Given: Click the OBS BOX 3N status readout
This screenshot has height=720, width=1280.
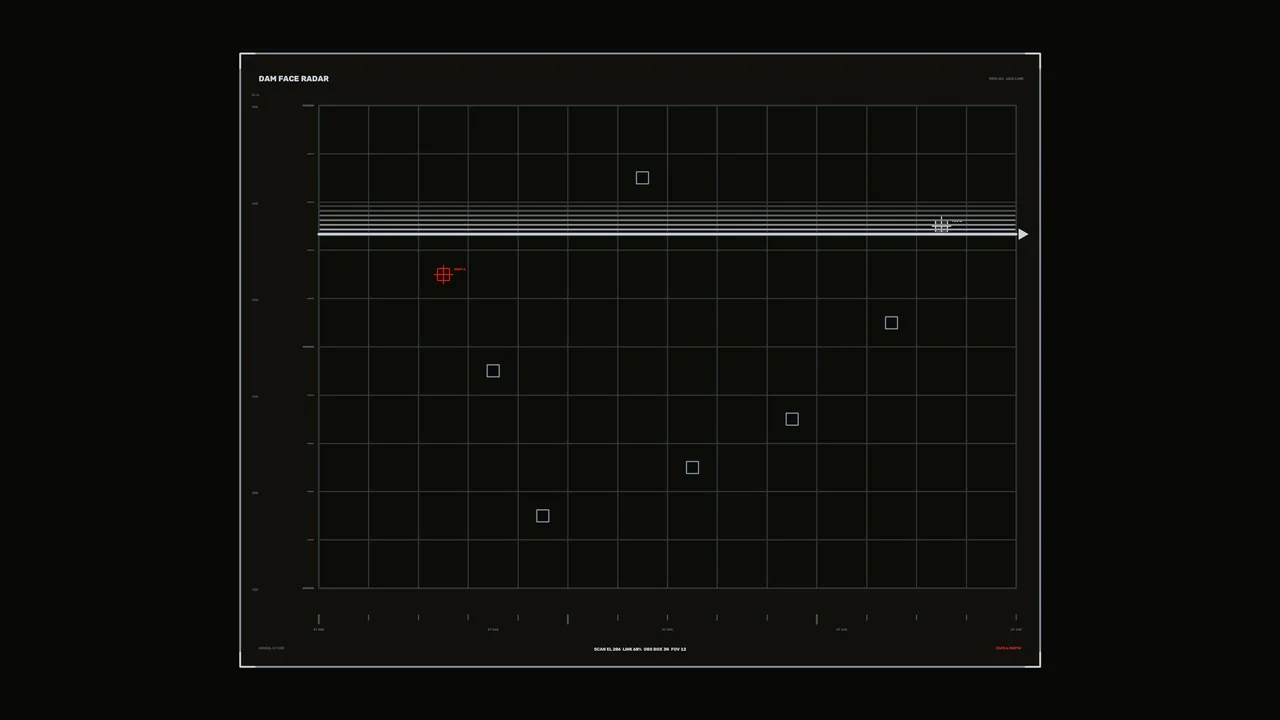Looking at the screenshot, I should click(656, 649).
